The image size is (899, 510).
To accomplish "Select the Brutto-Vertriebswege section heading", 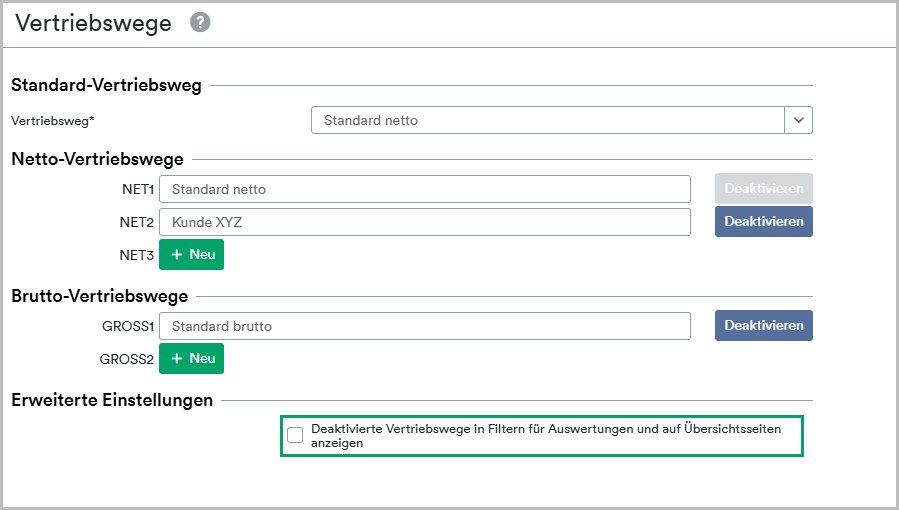I will (100, 296).
